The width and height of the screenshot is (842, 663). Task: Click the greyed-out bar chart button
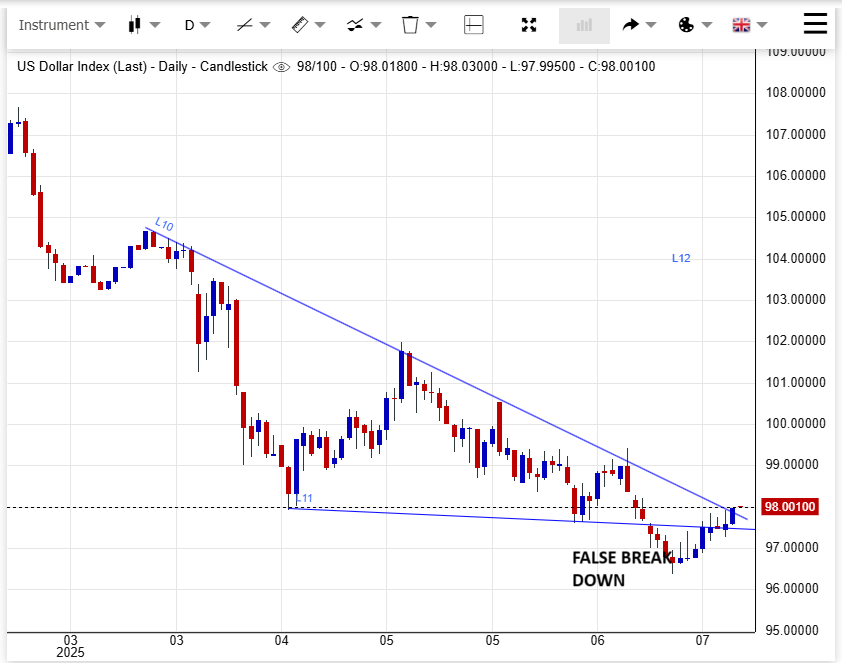[x=584, y=25]
